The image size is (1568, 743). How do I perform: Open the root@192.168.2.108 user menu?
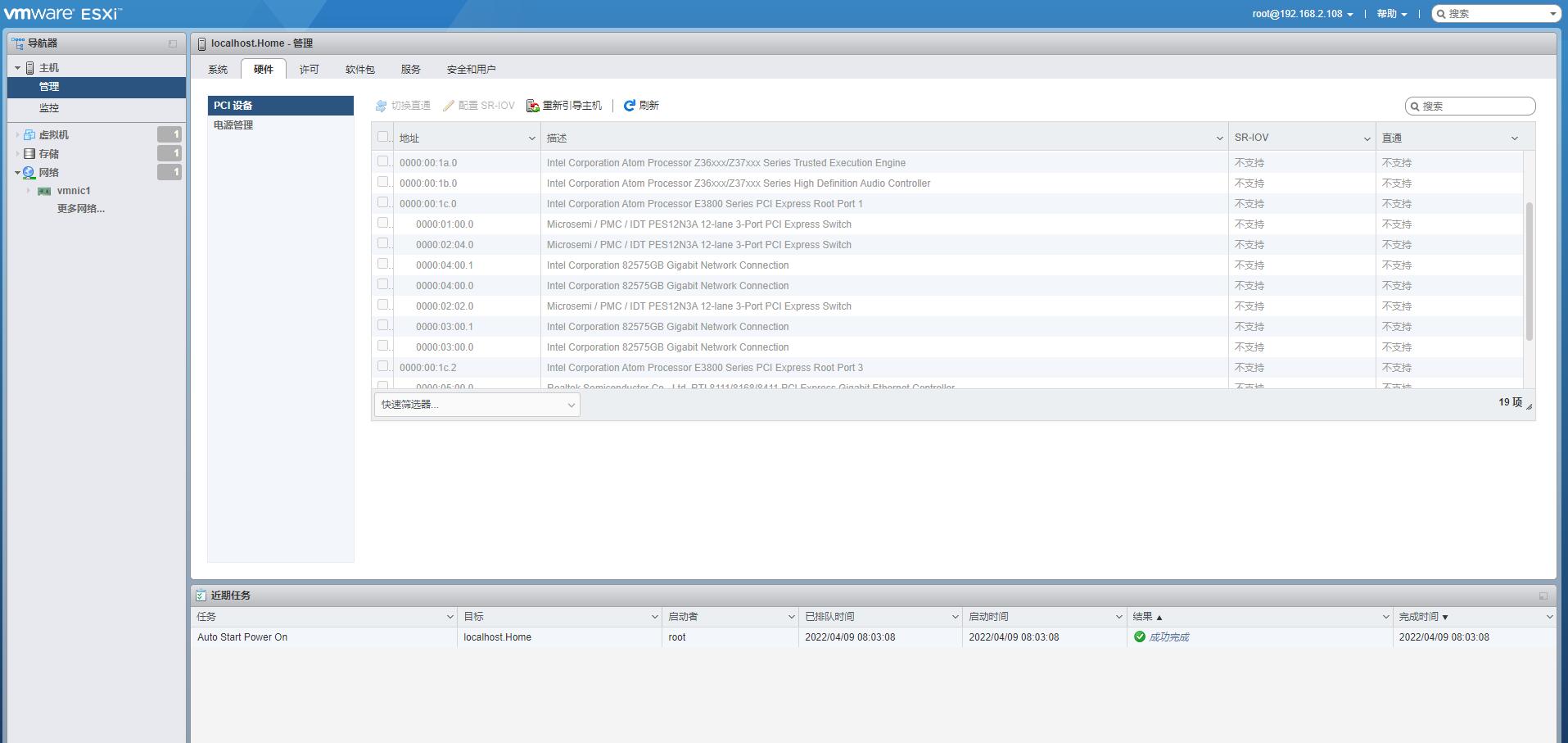[1302, 14]
